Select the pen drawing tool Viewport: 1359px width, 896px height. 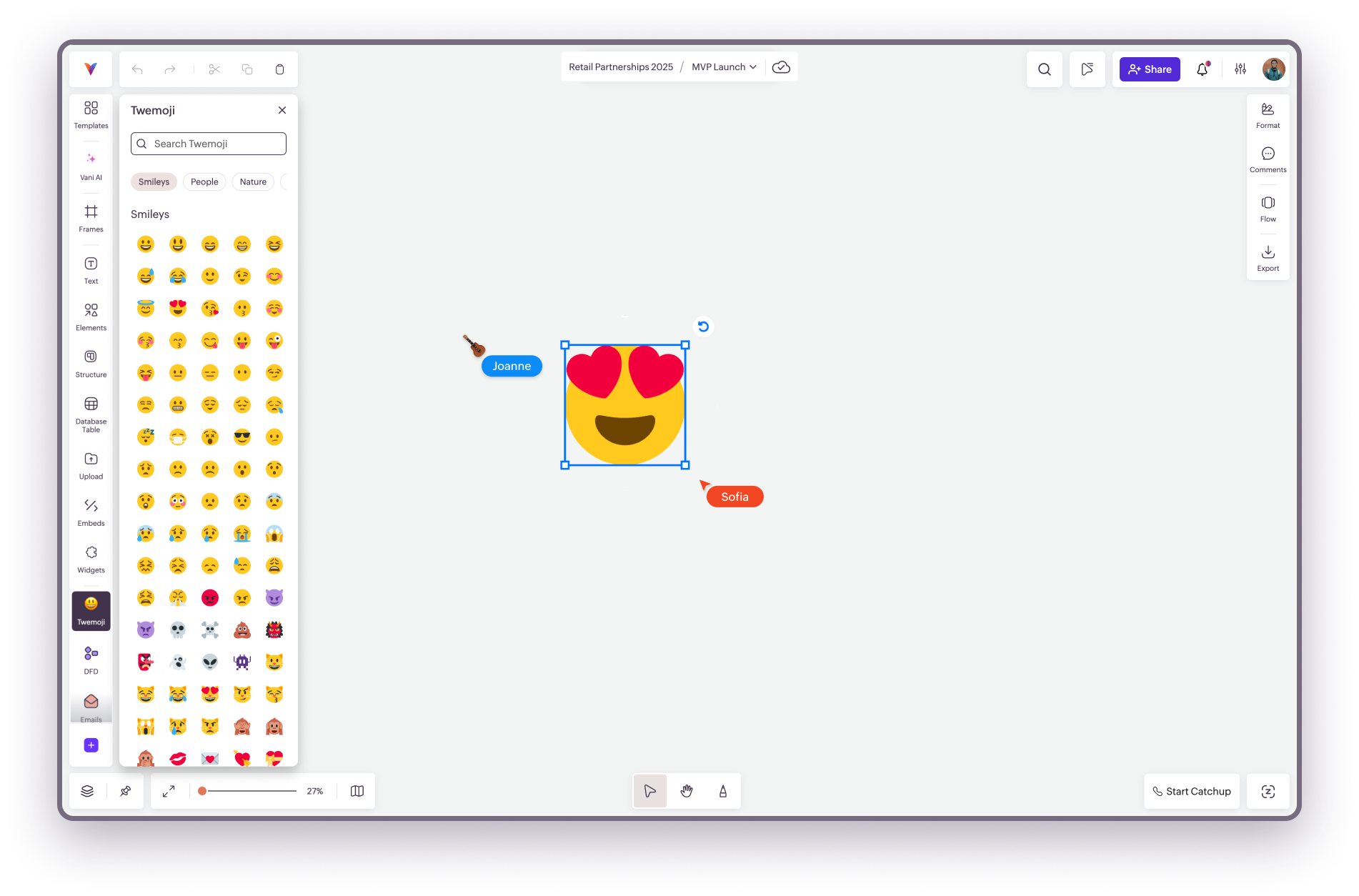coord(723,791)
